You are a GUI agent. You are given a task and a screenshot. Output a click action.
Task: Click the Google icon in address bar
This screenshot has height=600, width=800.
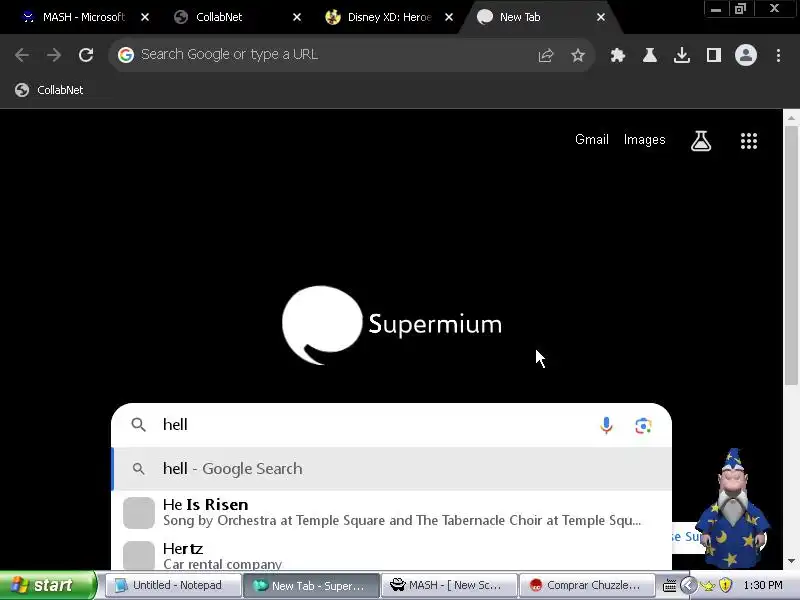[126, 55]
